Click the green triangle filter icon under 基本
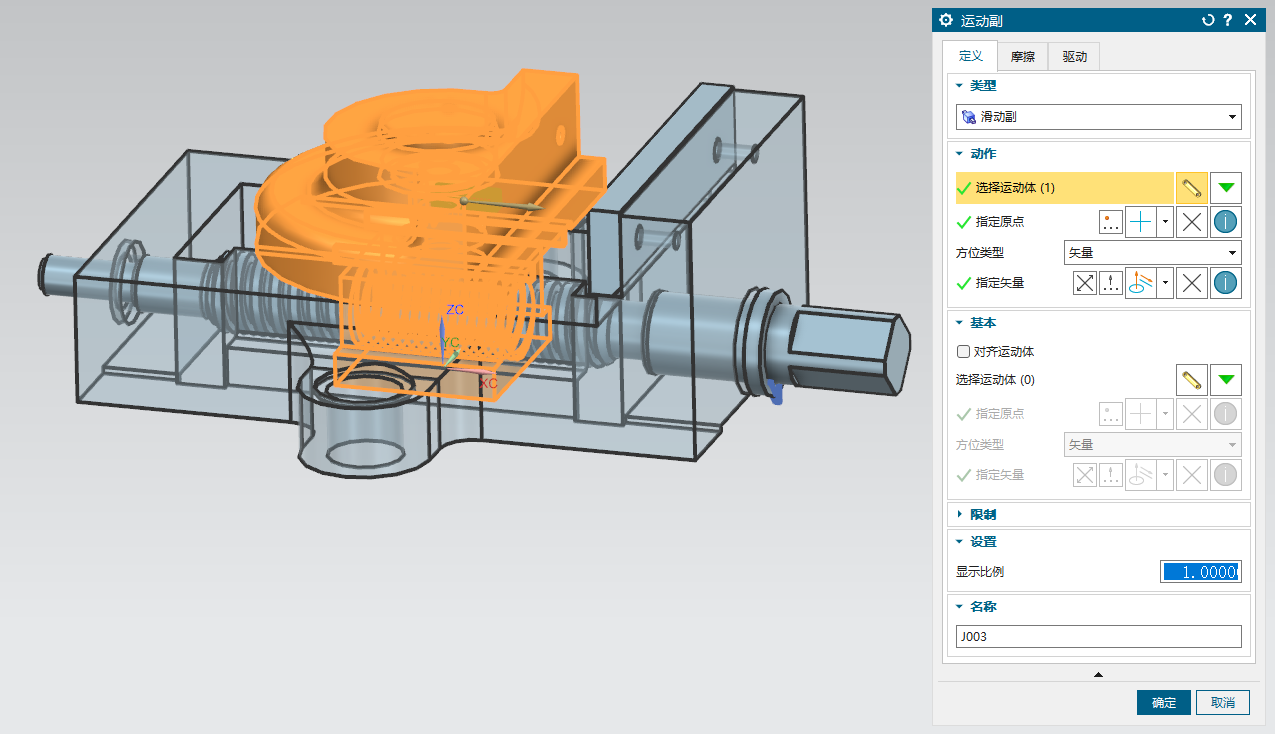The height and width of the screenshot is (734, 1275). (x=1226, y=380)
